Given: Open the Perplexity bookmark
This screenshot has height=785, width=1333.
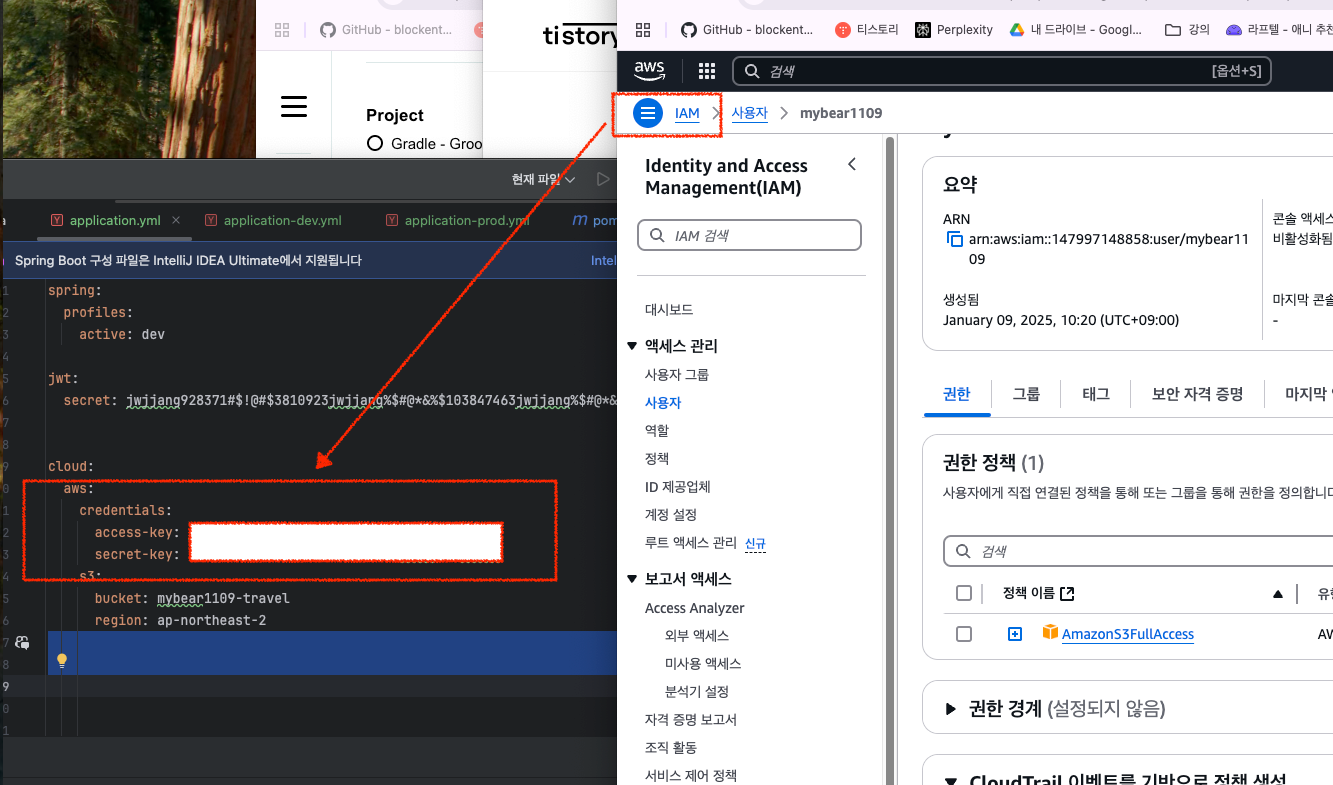Looking at the screenshot, I should pos(954,30).
